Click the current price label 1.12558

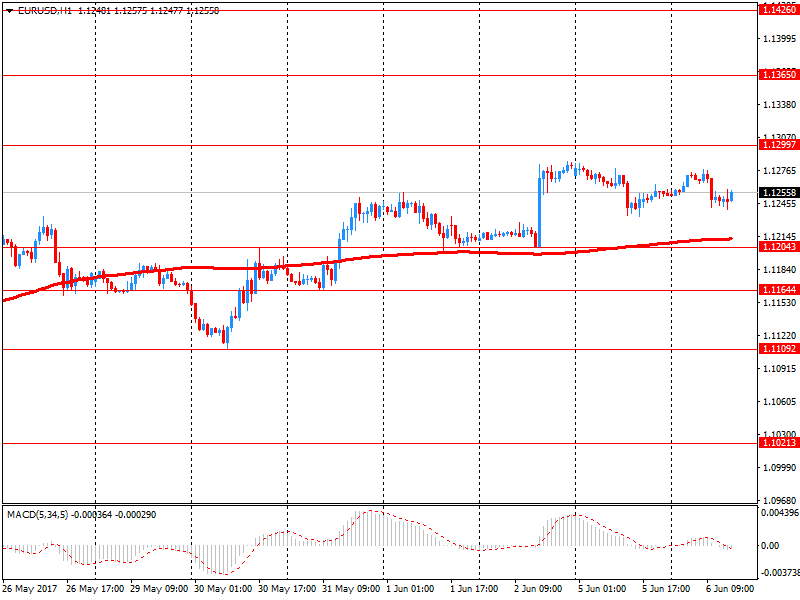(779, 192)
